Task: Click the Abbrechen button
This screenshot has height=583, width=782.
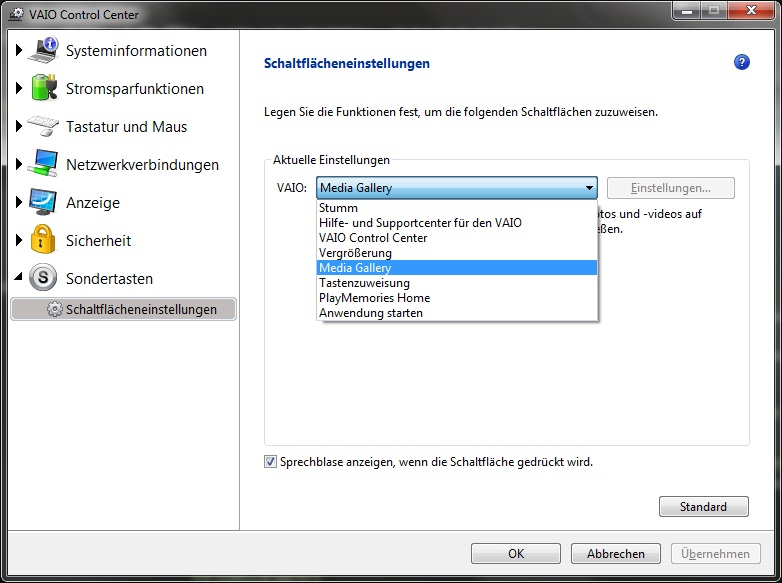Action: click(x=615, y=554)
